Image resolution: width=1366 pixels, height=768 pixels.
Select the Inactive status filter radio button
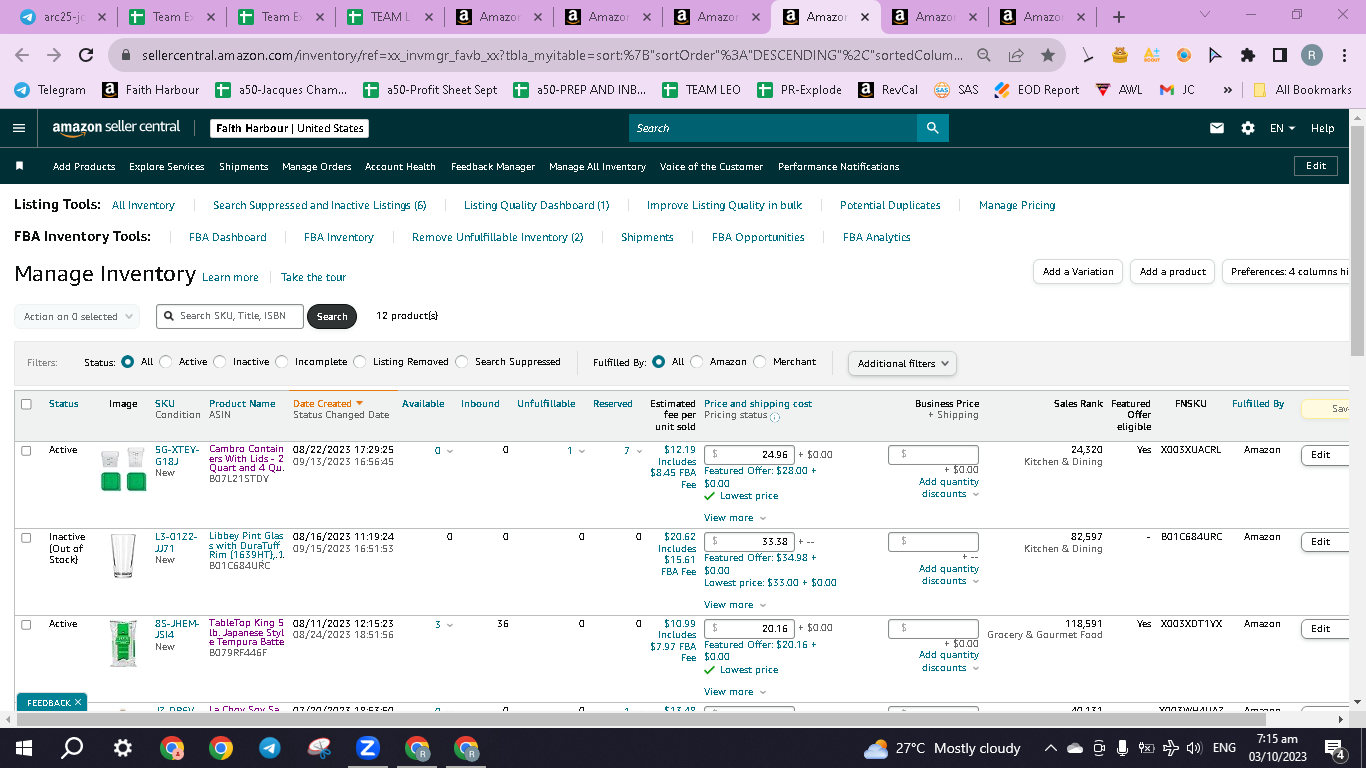point(220,362)
